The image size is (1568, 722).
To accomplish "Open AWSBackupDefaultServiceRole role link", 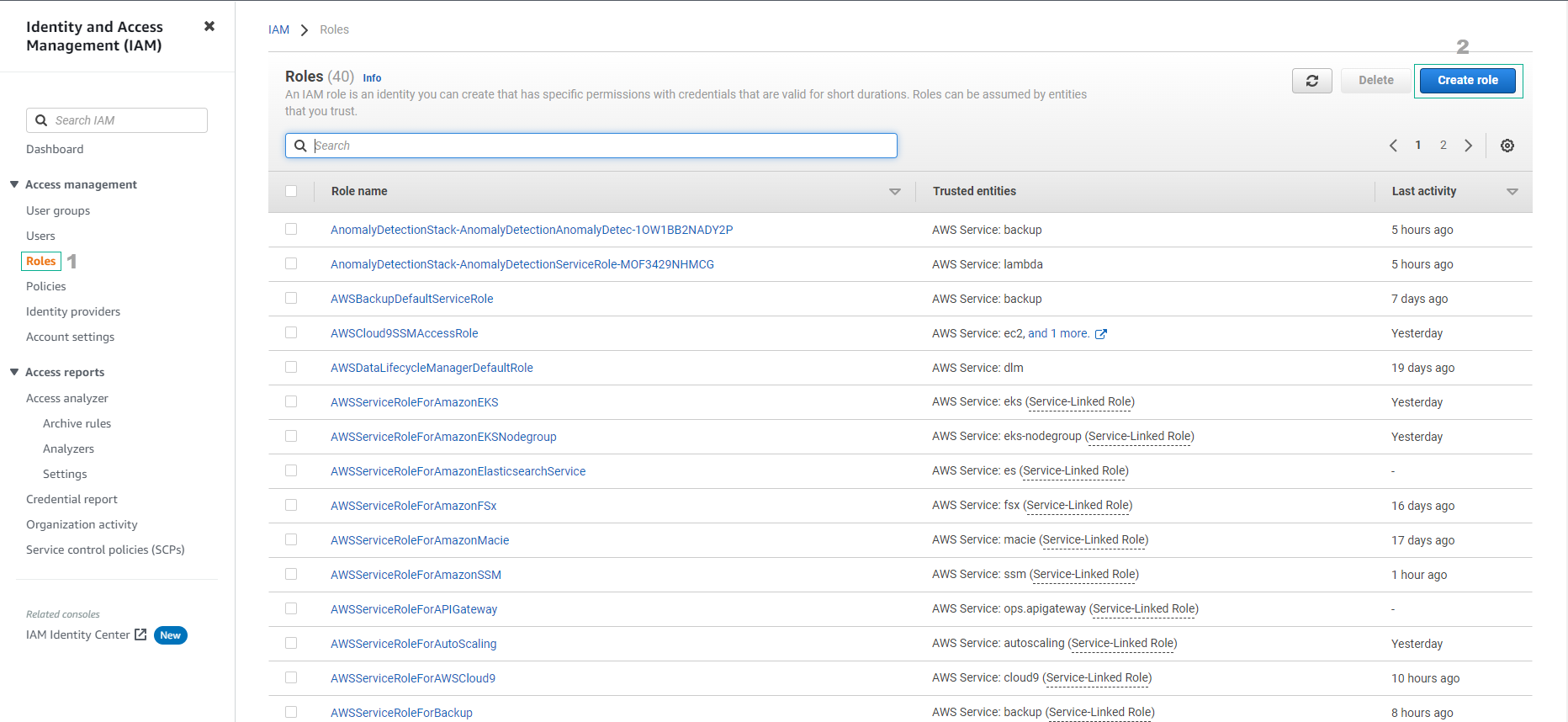I will [x=412, y=299].
